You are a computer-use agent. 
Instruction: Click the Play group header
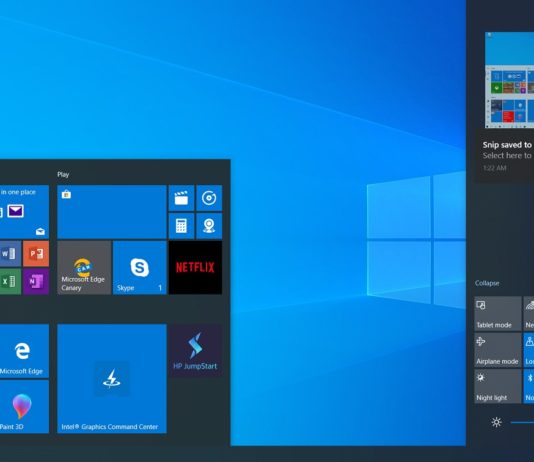(x=63, y=174)
